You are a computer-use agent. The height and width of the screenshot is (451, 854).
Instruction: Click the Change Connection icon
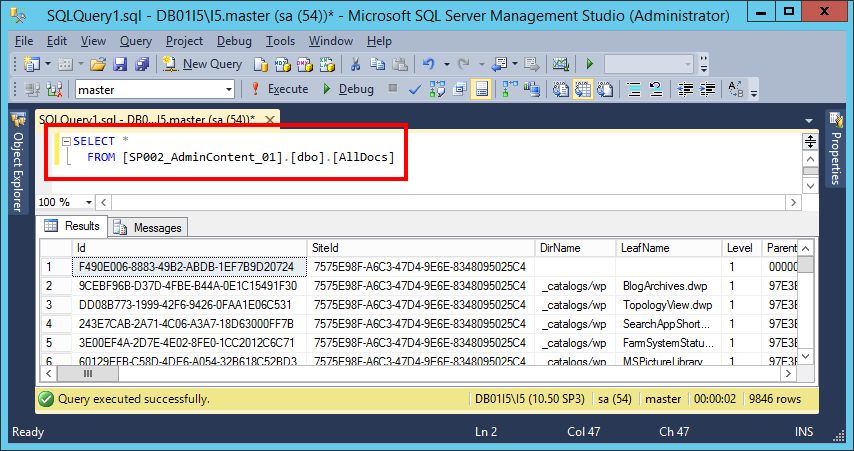point(54,89)
